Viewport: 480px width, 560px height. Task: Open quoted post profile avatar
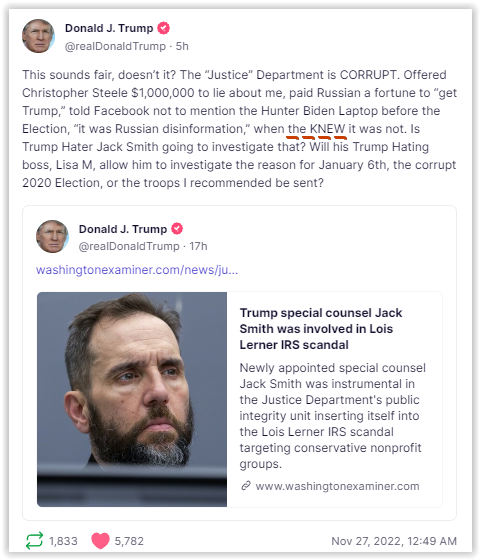tap(52, 236)
